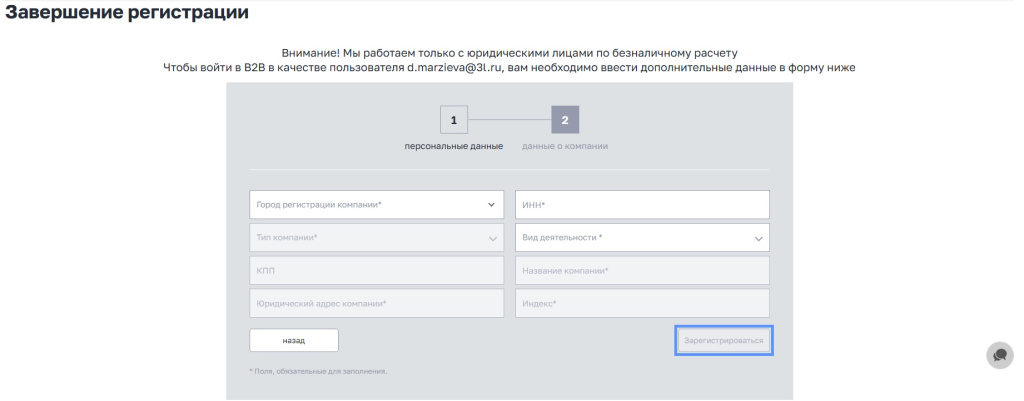Click the 'Внимание!' notice line
This screenshot has height=401, width=1024.
point(509,52)
